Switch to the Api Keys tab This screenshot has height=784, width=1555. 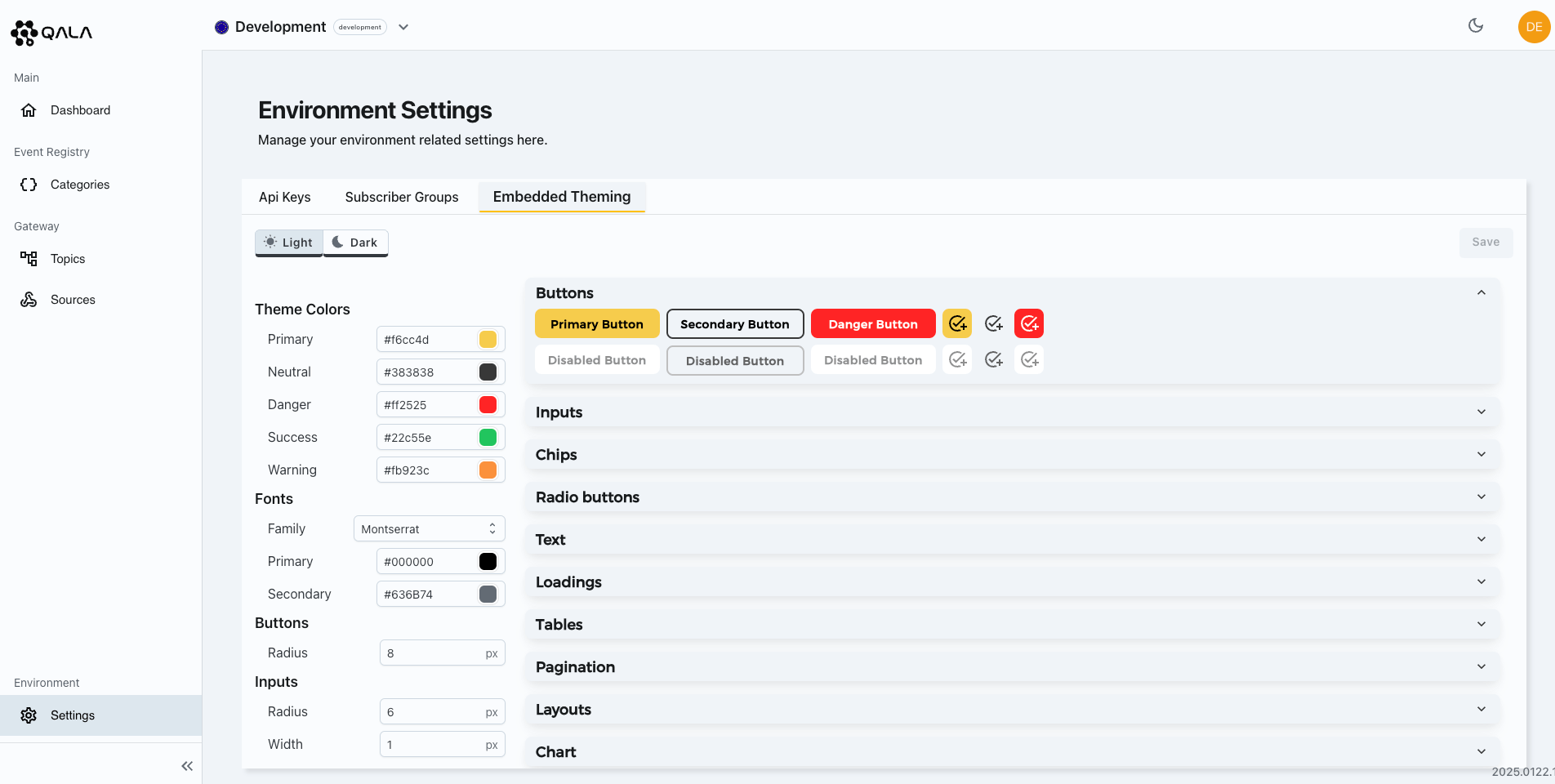284,197
